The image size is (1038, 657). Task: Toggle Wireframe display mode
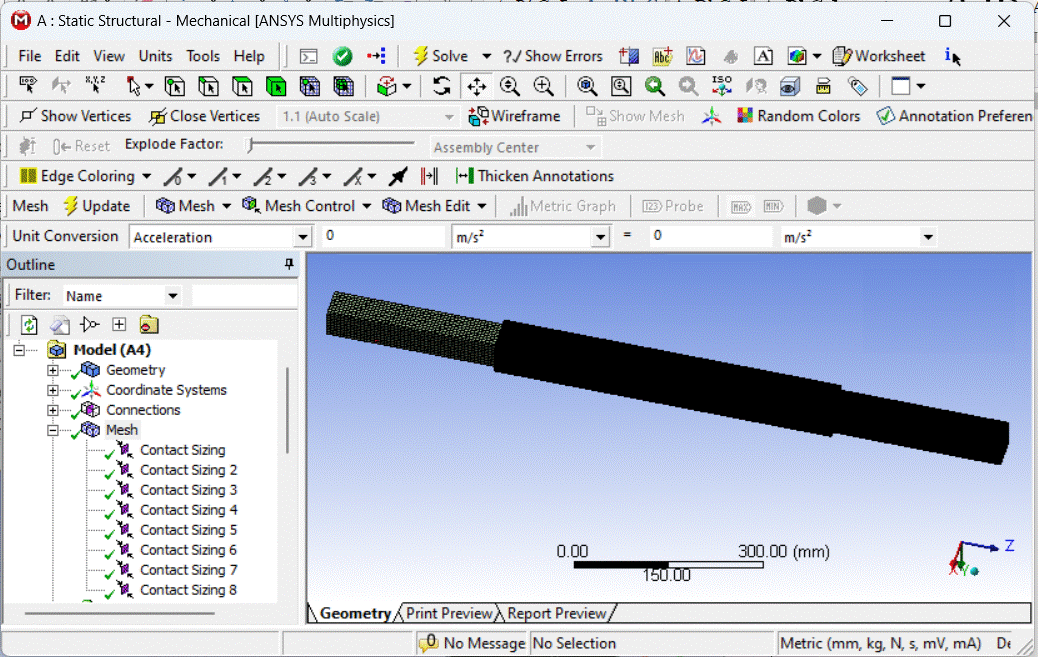pyautogui.click(x=514, y=116)
